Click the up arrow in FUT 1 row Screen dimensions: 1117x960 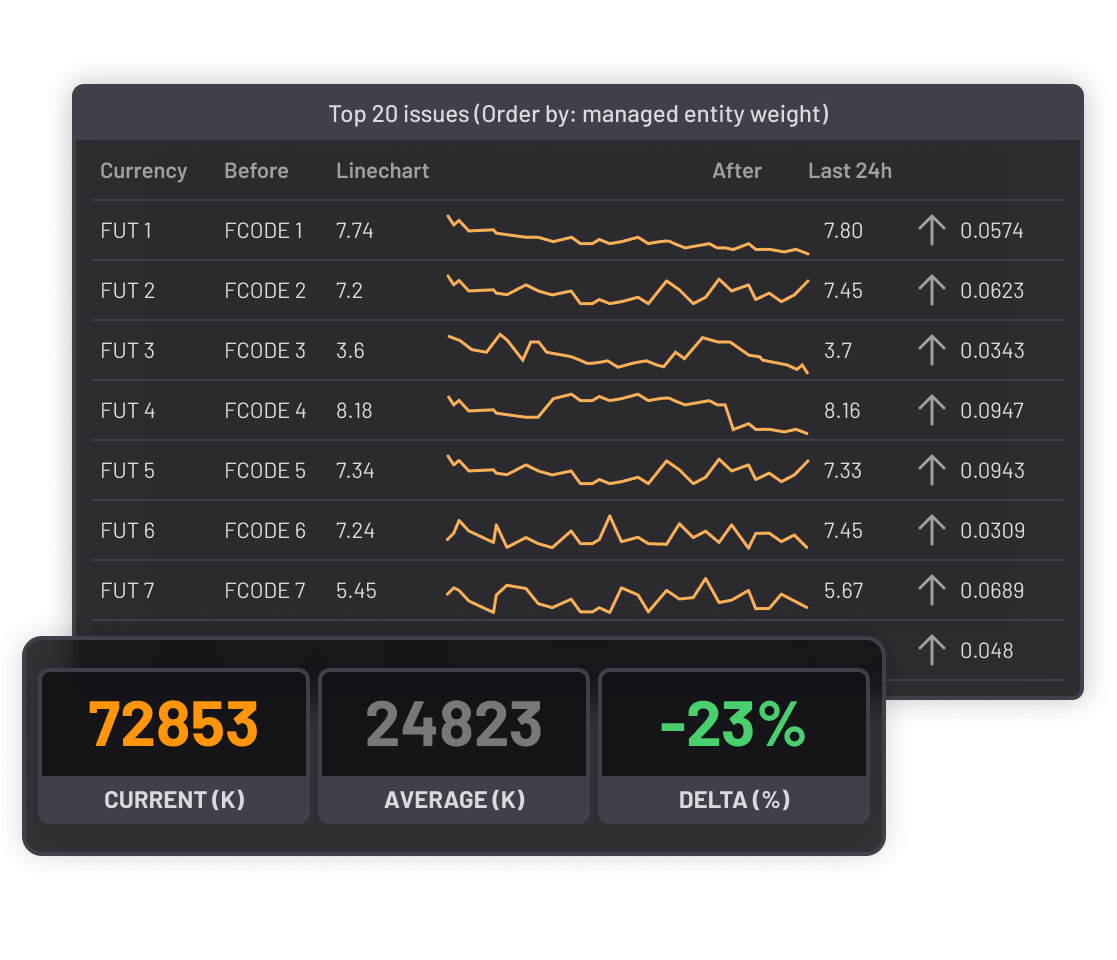tap(931, 231)
